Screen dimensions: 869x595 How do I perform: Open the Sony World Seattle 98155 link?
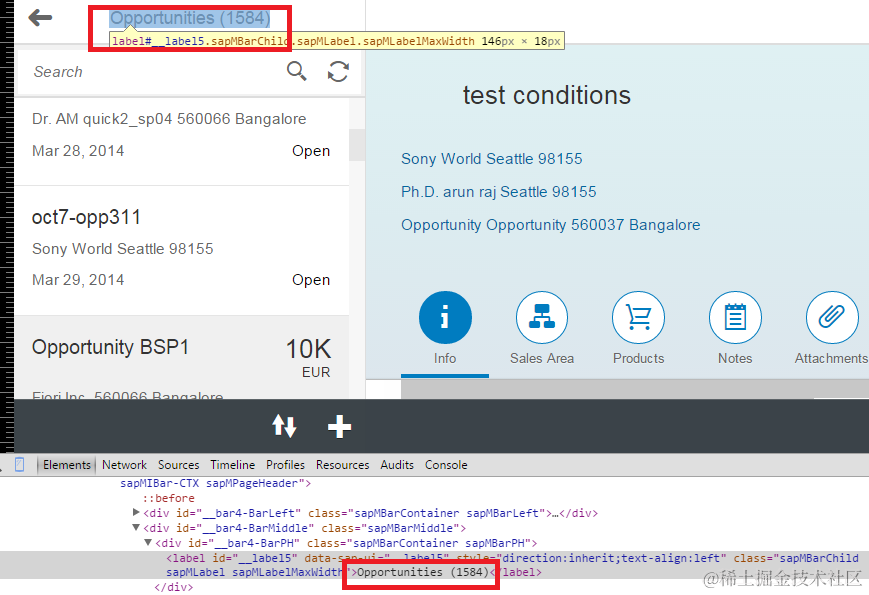point(492,159)
